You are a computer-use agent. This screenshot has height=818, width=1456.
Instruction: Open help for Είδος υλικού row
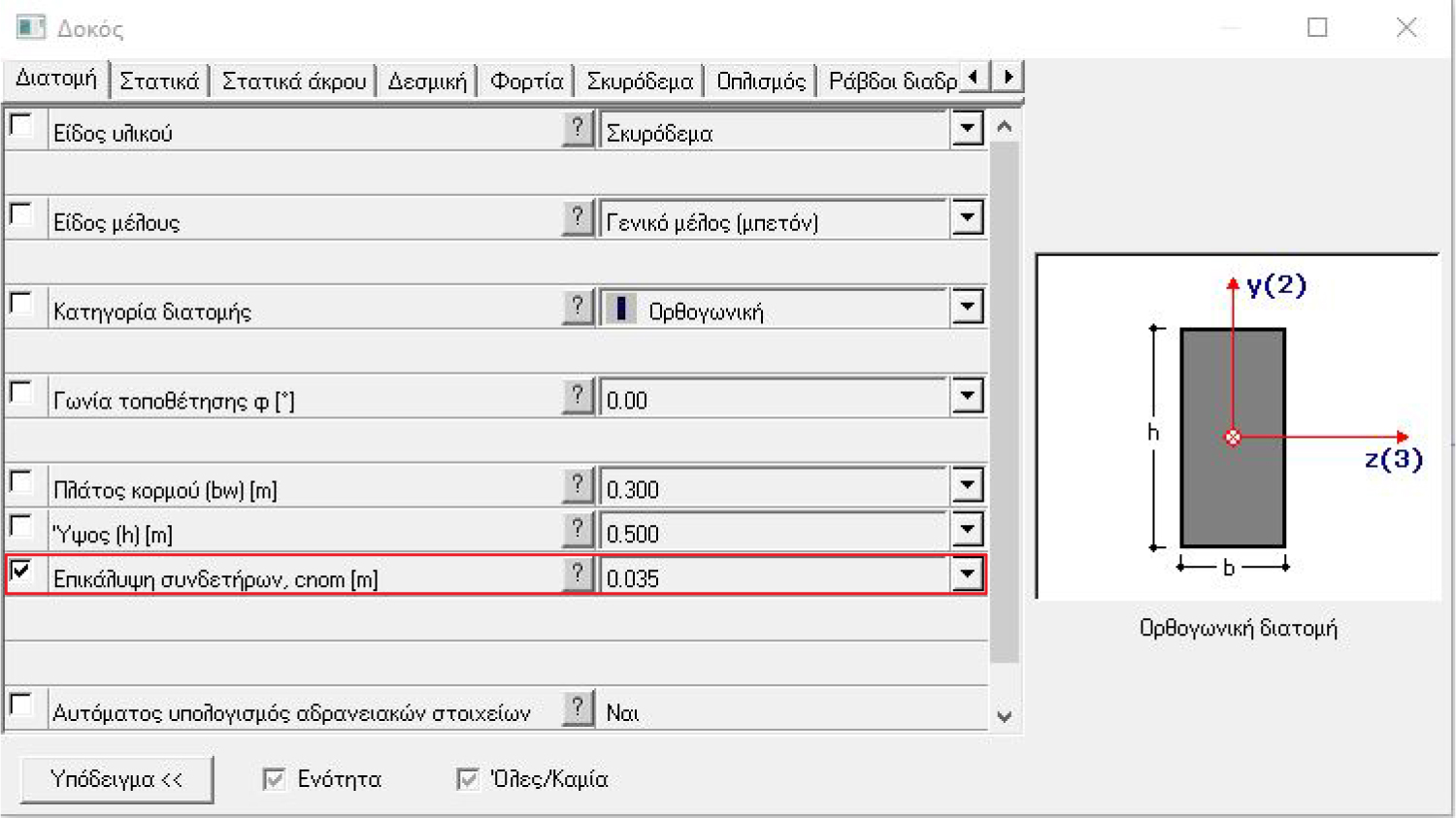click(578, 129)
